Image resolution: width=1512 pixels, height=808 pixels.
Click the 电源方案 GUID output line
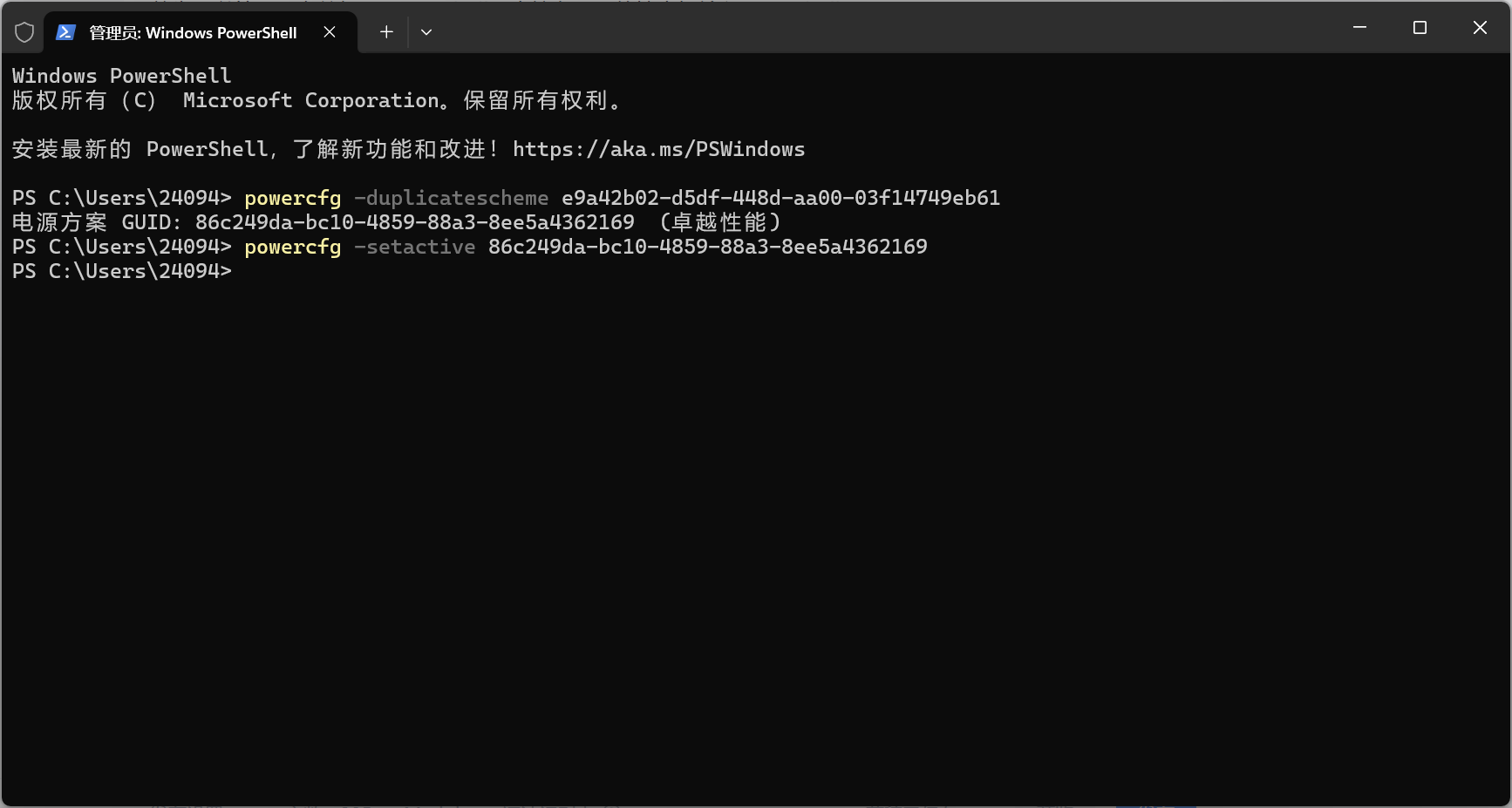coord(323,222)
